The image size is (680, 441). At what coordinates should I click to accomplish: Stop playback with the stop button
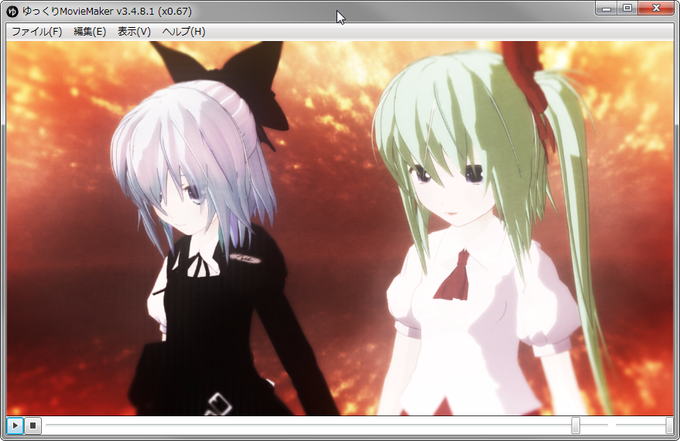tap(33, 425)
